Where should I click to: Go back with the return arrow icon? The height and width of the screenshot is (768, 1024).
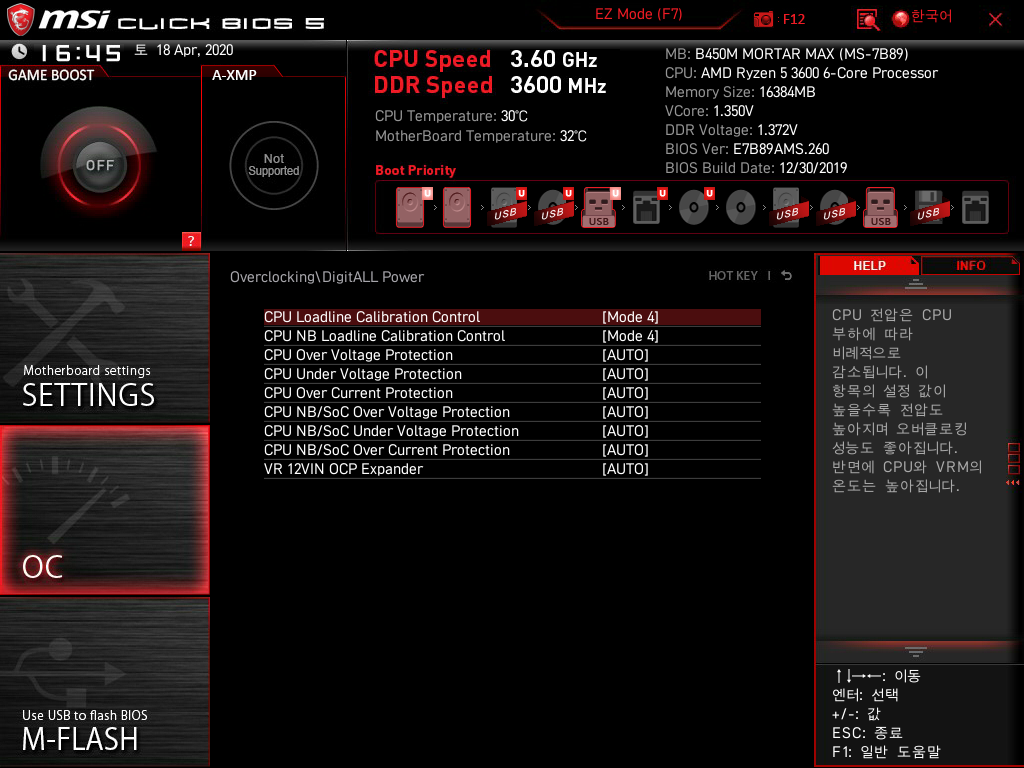pos(786,276)
